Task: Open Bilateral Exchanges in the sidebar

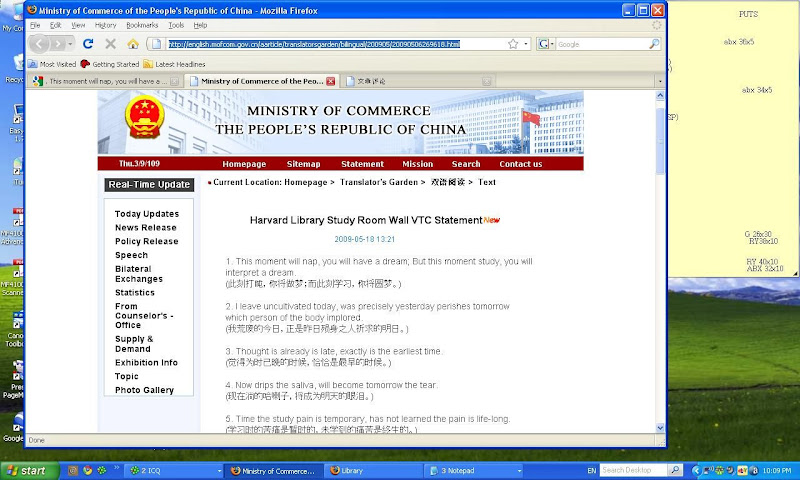Action: coord(139,274)
